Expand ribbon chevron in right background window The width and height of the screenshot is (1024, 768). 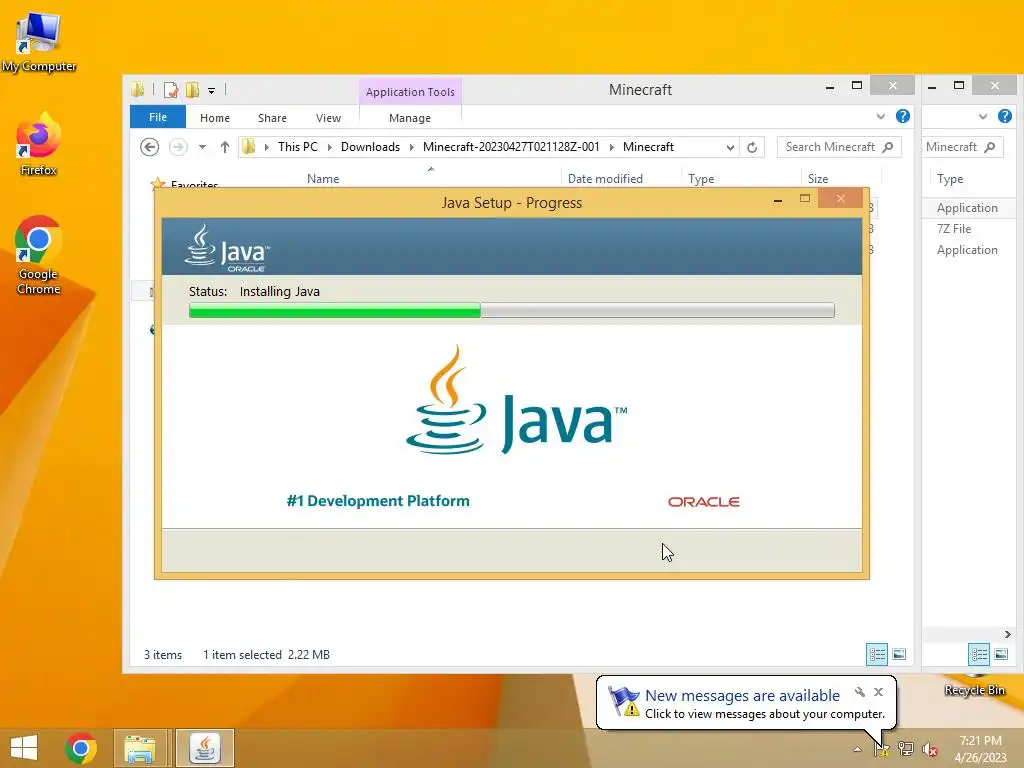tap(982, 117)
